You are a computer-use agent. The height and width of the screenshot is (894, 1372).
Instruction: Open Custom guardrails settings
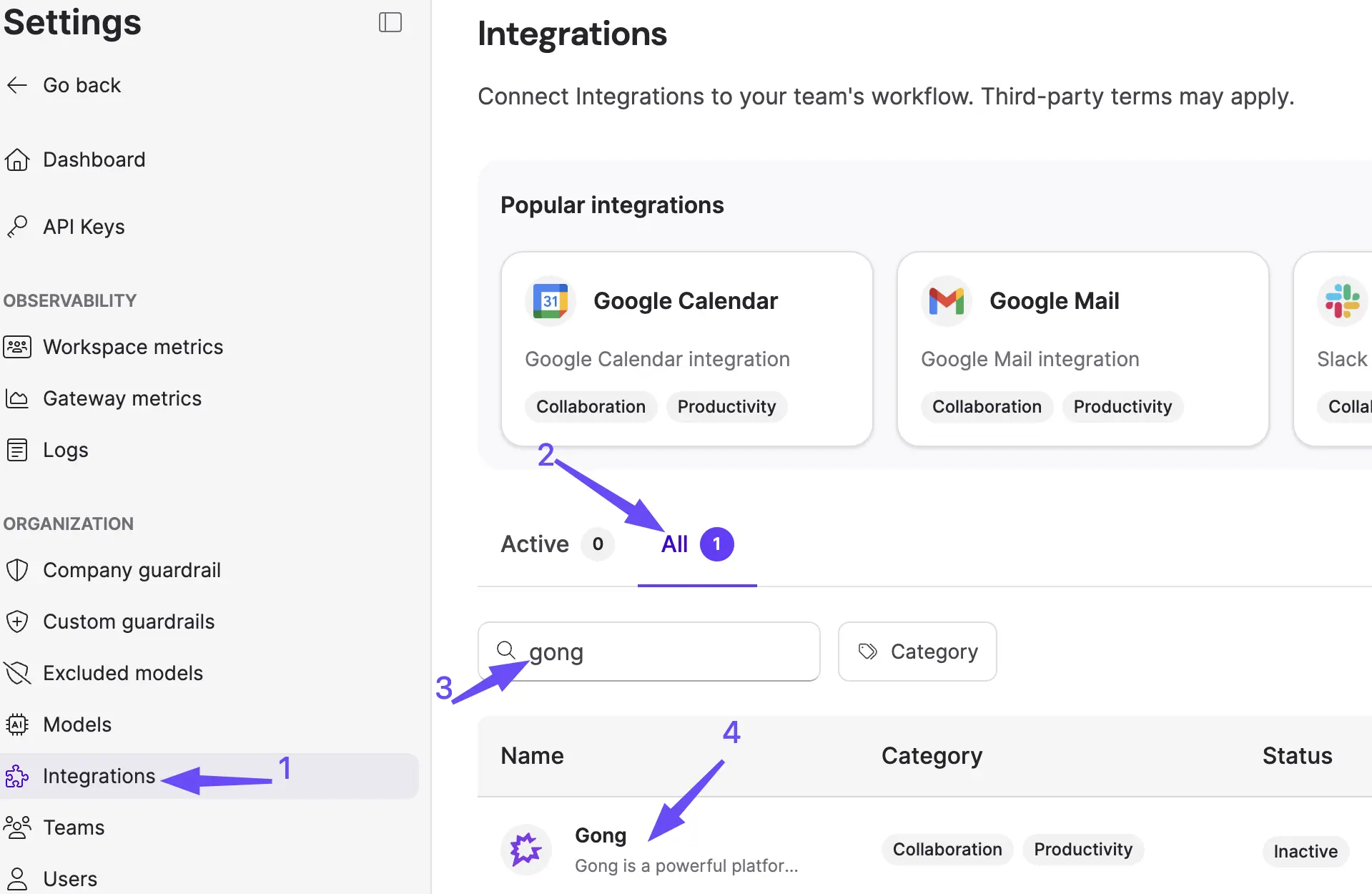pos(129,622)
